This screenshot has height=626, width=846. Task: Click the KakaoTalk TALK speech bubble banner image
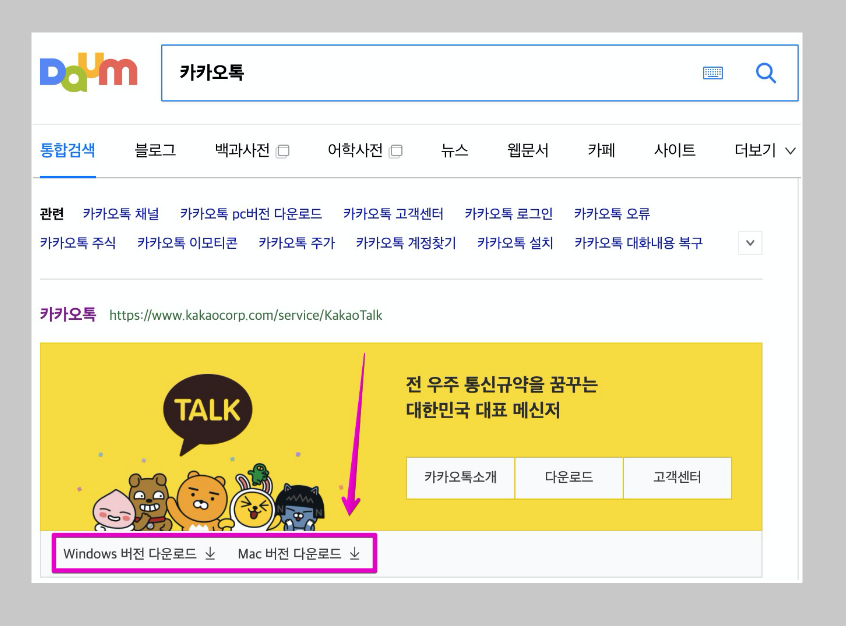208,413
